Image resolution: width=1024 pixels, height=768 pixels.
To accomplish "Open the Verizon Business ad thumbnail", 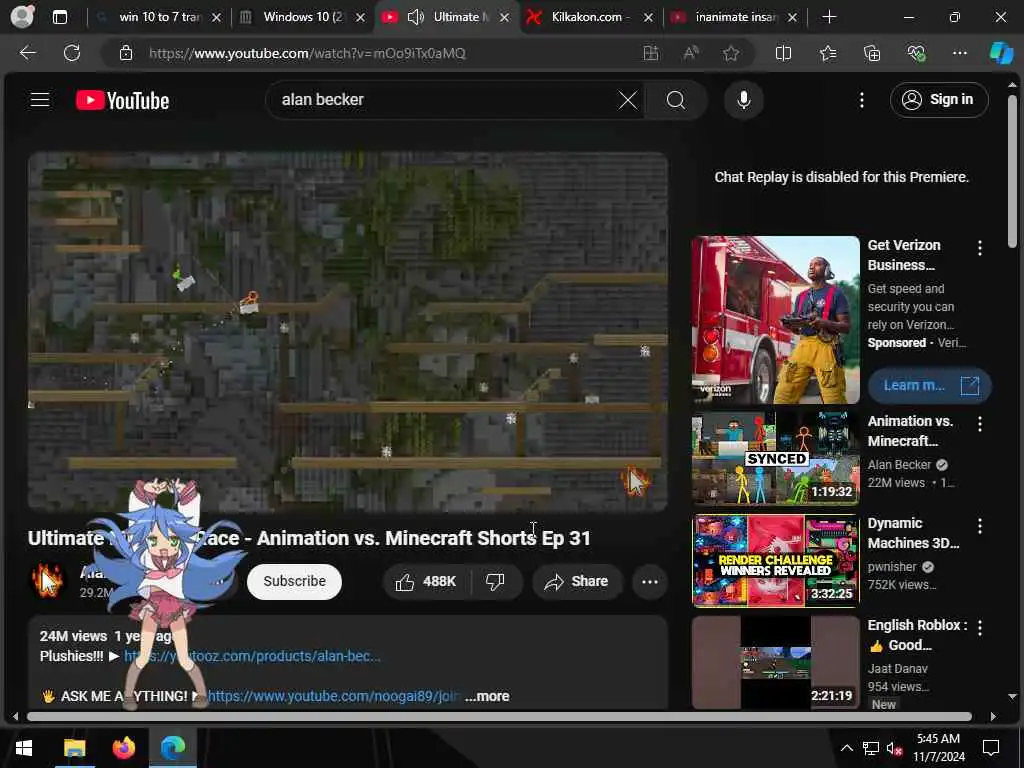I will click(775, 320).
